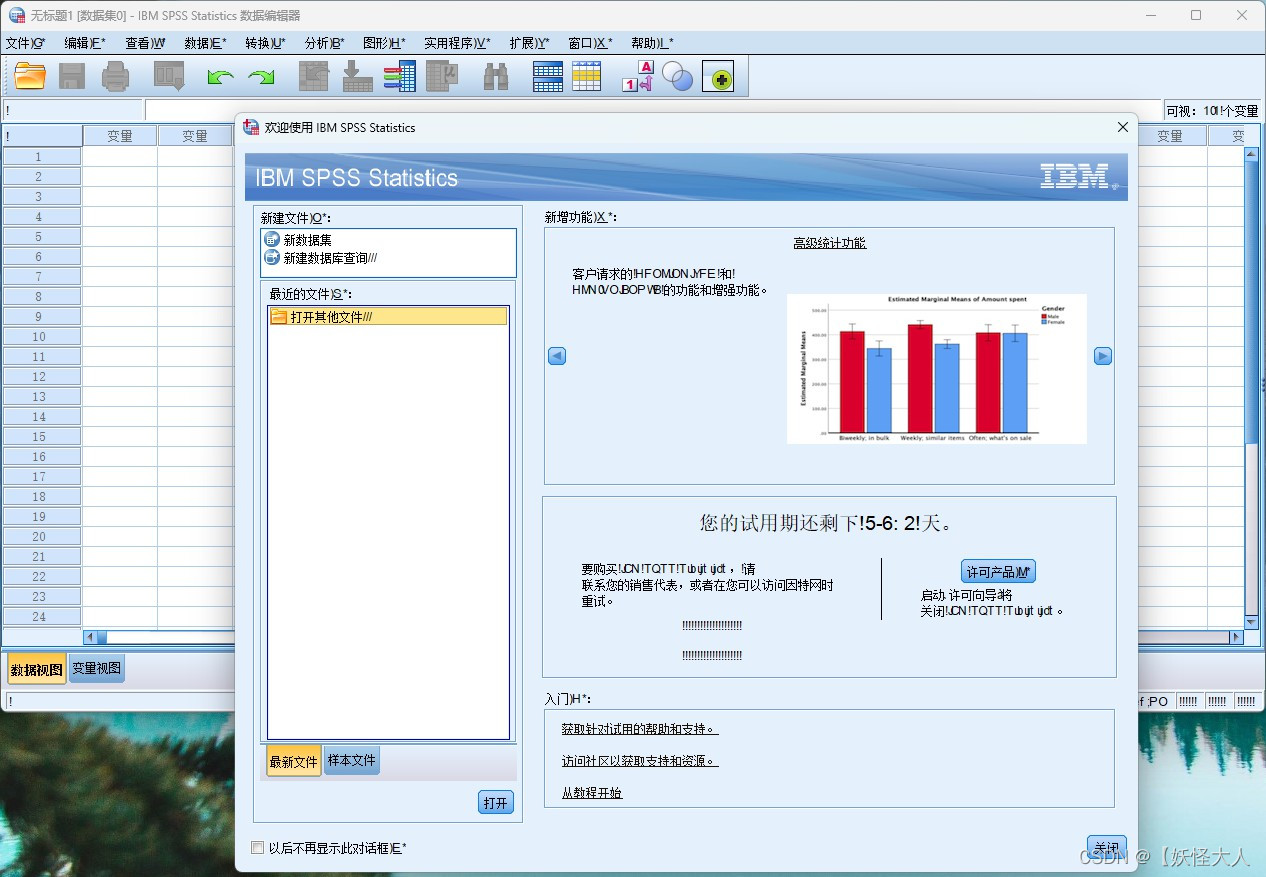Viewport: 1266px width, 877px height.
Task: Select row header 24 in data grid
Action: tap(41, 616)
